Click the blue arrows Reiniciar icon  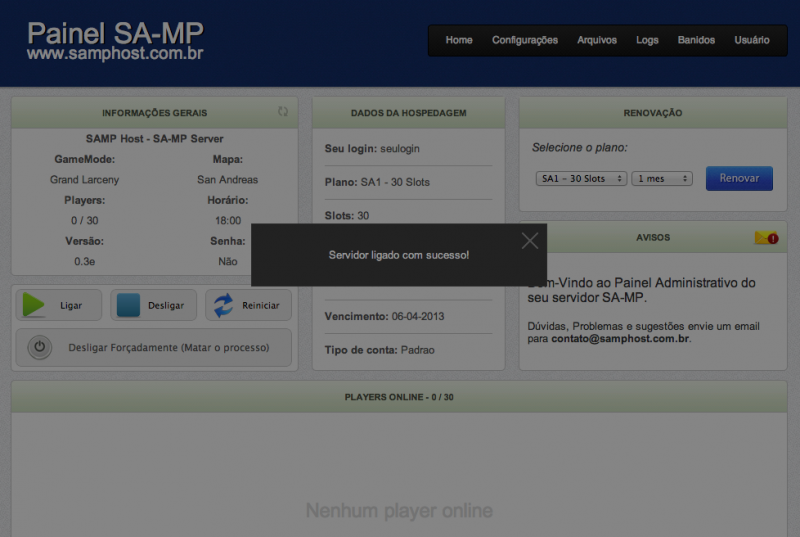[x=223, y=305]
